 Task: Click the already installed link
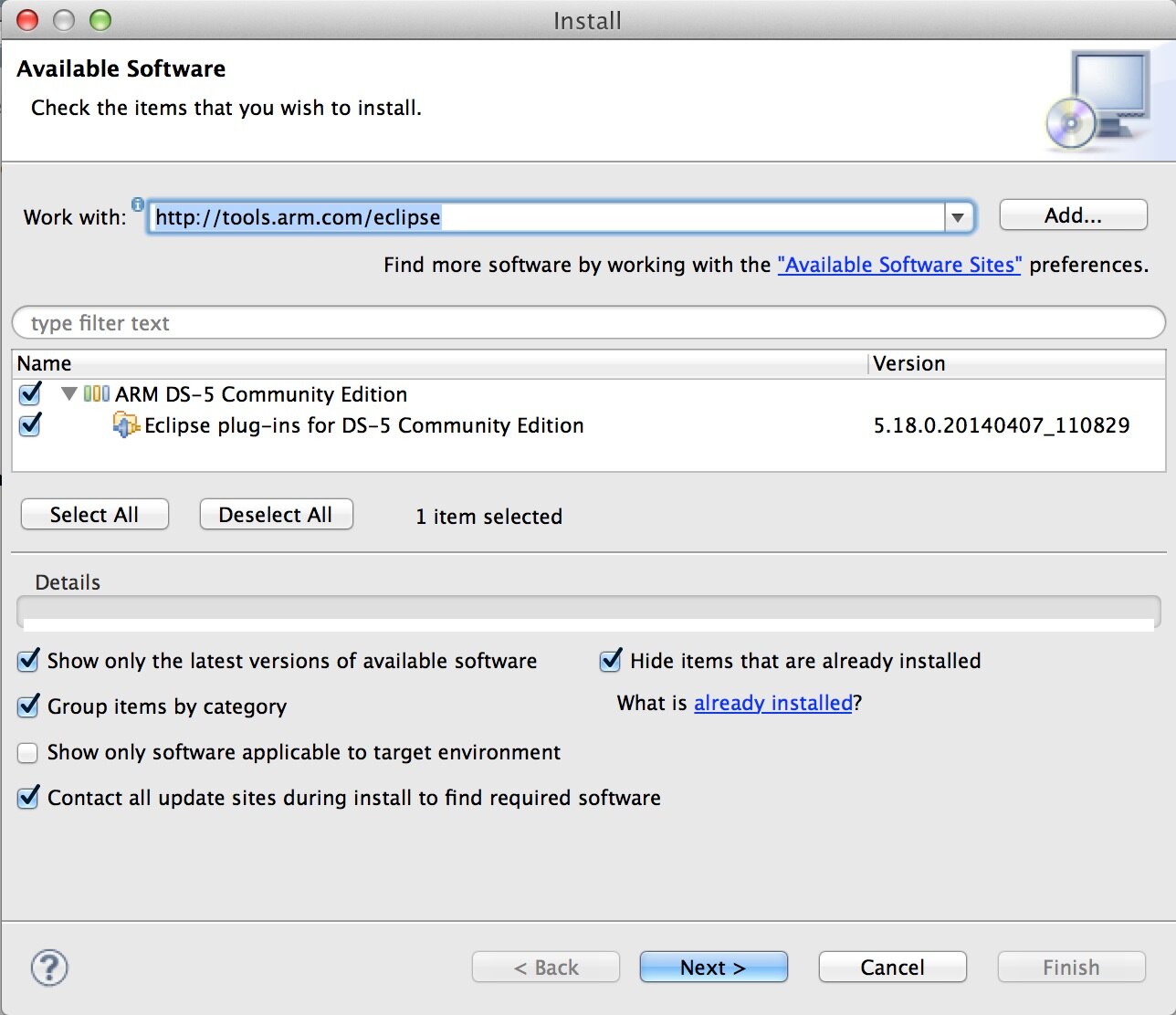[x=772, y=703]
